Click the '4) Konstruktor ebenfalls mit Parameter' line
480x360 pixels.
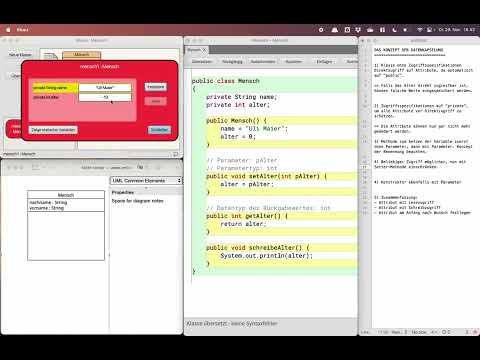(x=418, y=182)
